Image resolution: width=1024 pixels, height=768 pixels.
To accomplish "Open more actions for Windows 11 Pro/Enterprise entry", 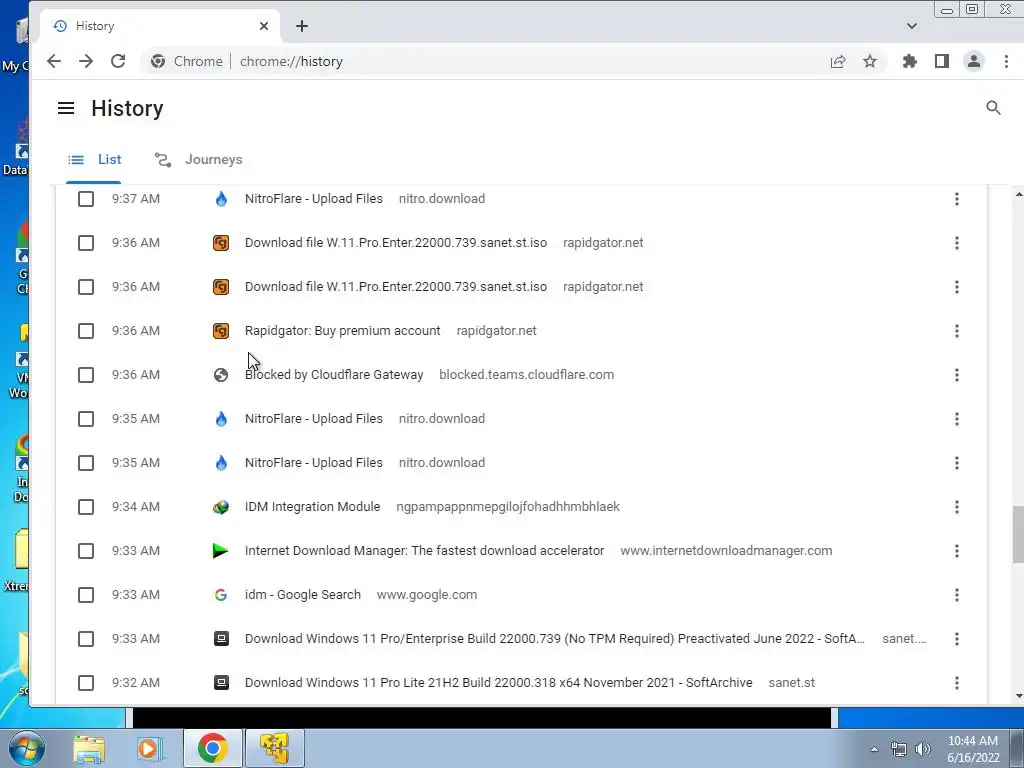I will [x=957, y=639].
